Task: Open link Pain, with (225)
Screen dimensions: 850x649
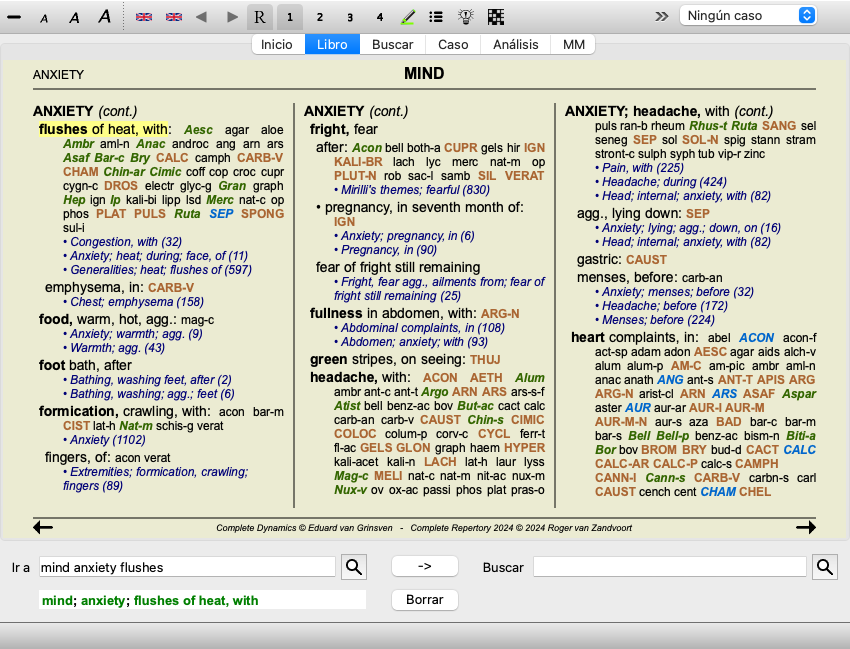Action: click(x=643, y=168)
